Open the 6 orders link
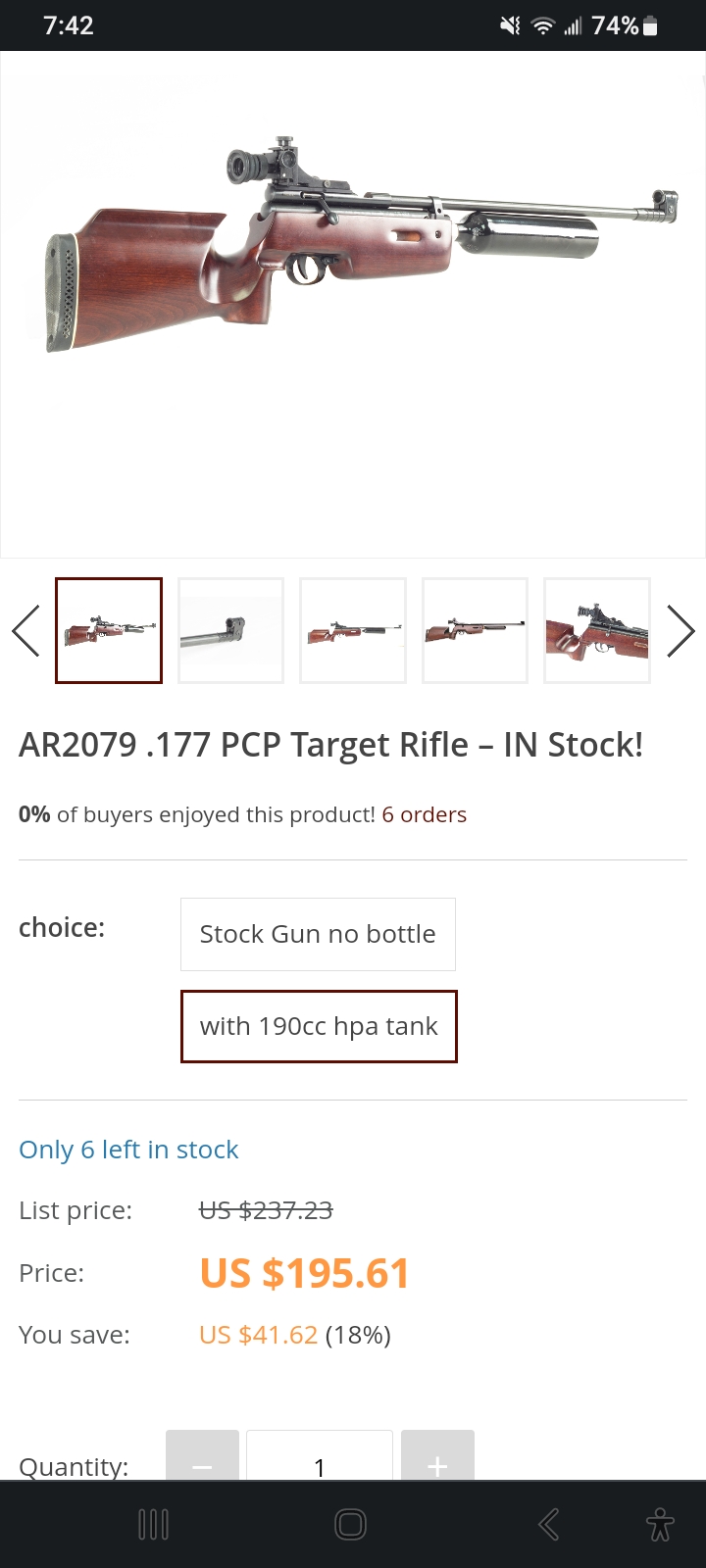This screenshot has width=706, height=1568. point(424,814)
